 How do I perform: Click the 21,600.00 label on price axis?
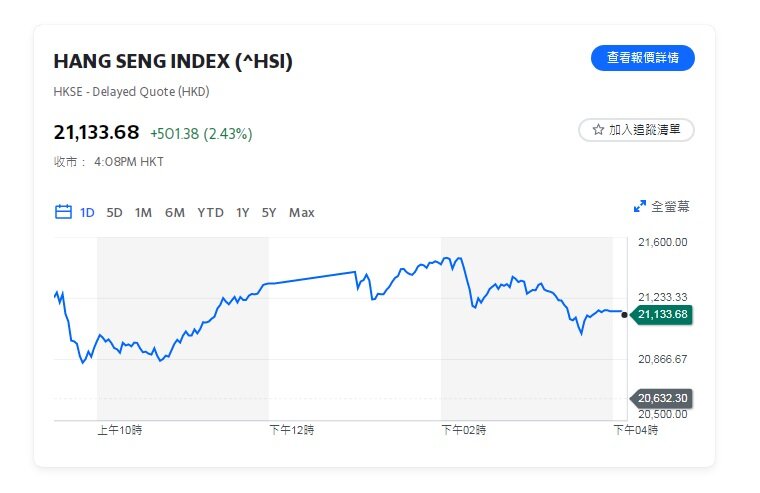[662, 242]
